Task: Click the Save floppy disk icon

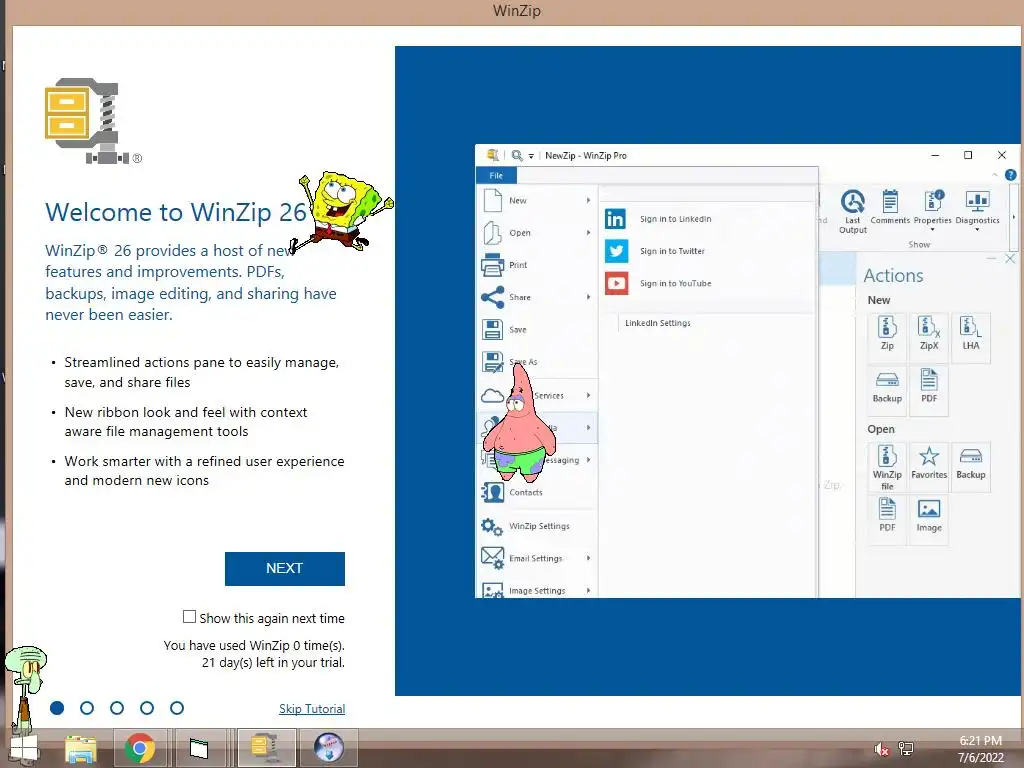Action: tap(492, 329)
